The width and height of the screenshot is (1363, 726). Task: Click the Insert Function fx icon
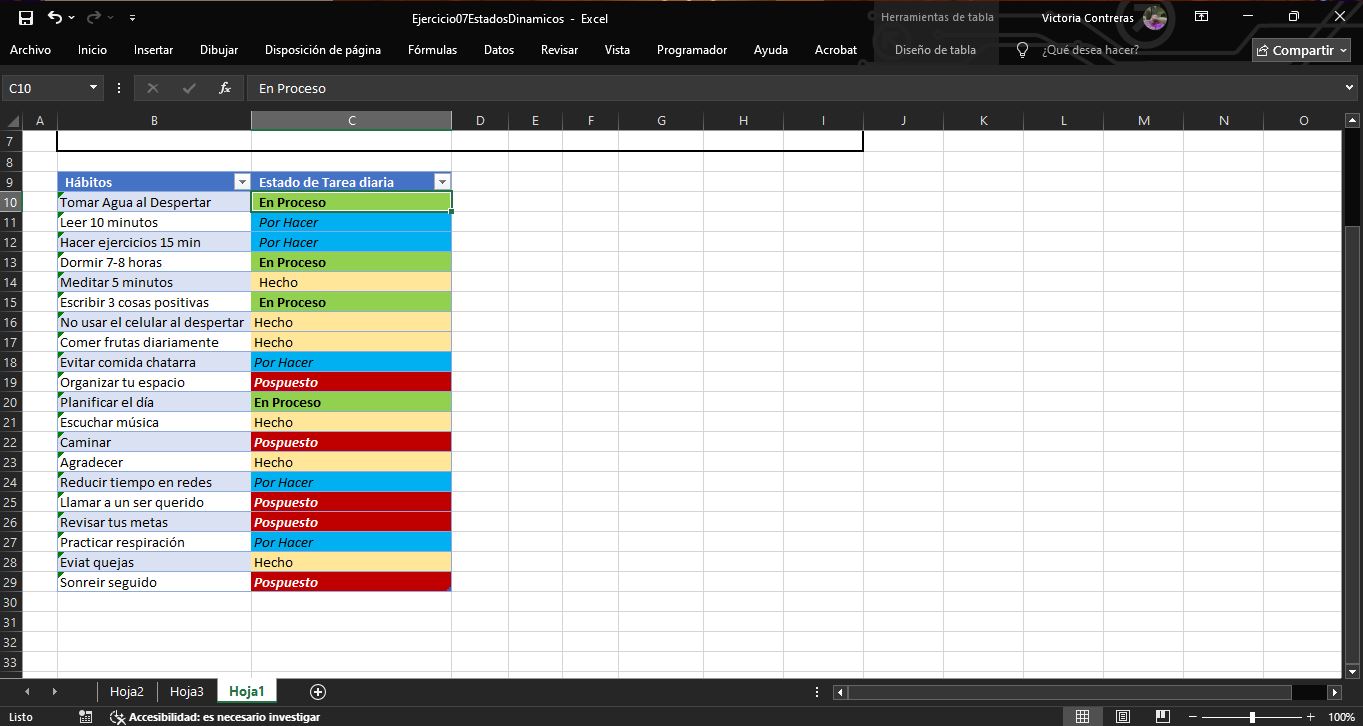click(225, 88)
